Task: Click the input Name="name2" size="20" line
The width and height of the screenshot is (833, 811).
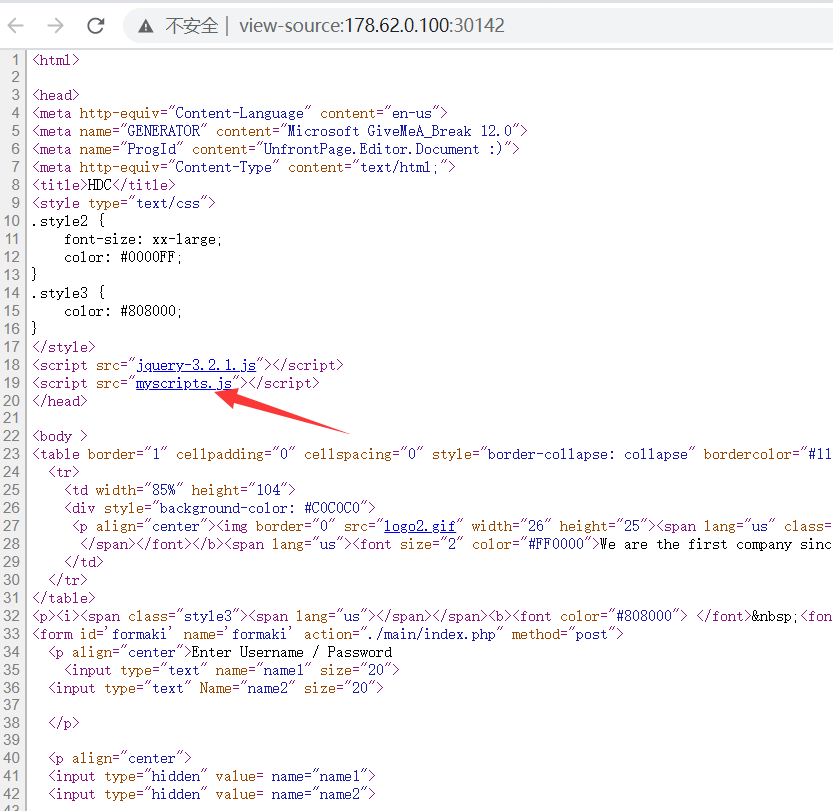Action: [x=216, y=688]
